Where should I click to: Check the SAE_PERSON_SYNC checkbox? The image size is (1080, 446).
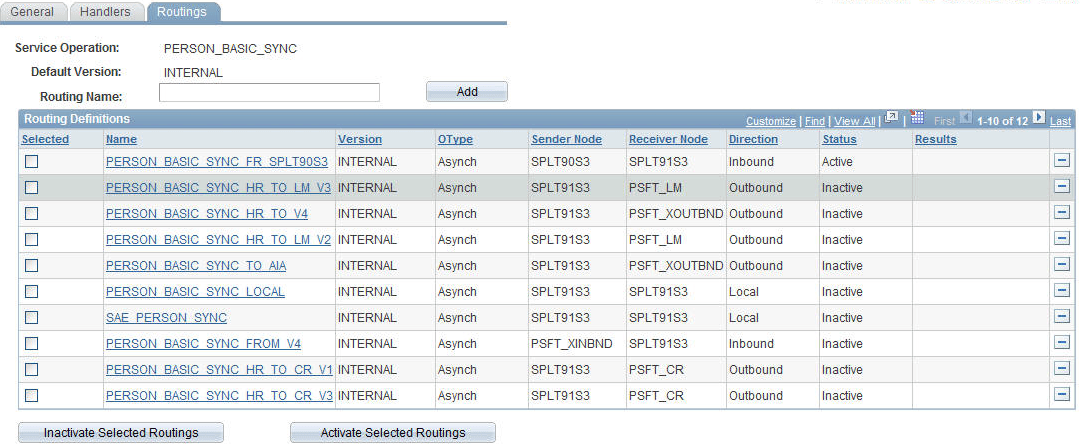(32, 318)
